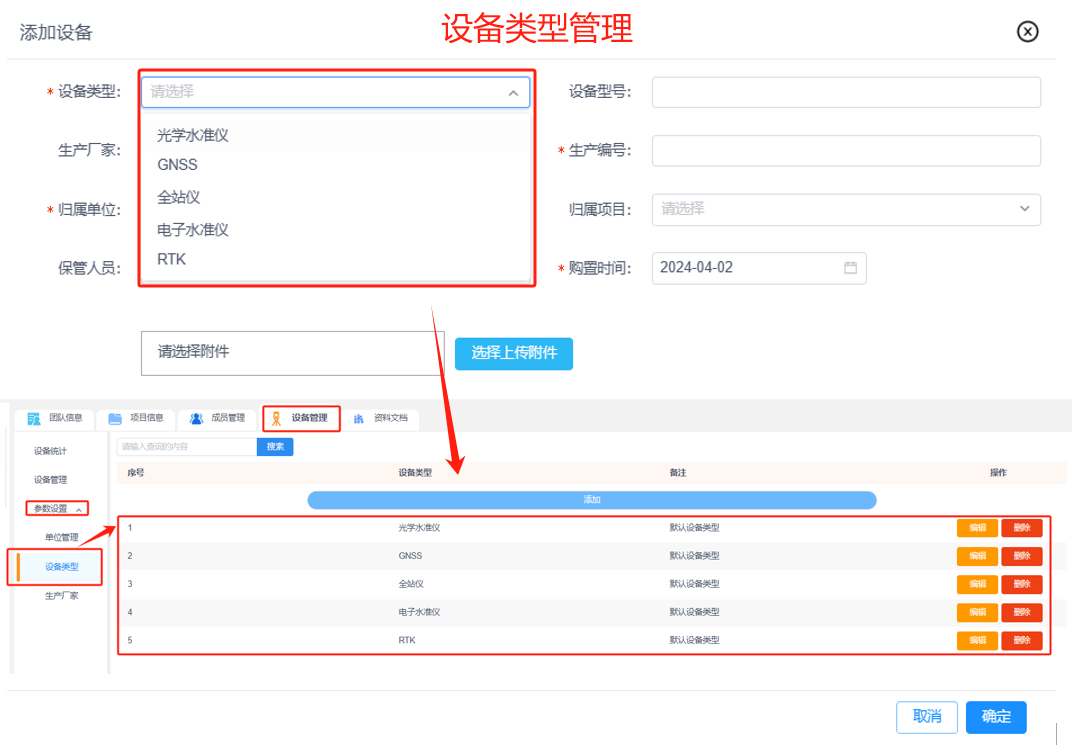Expand the 归属项目 dropdown
This screenshot has height=745, width=1072.
[1024, 209]
